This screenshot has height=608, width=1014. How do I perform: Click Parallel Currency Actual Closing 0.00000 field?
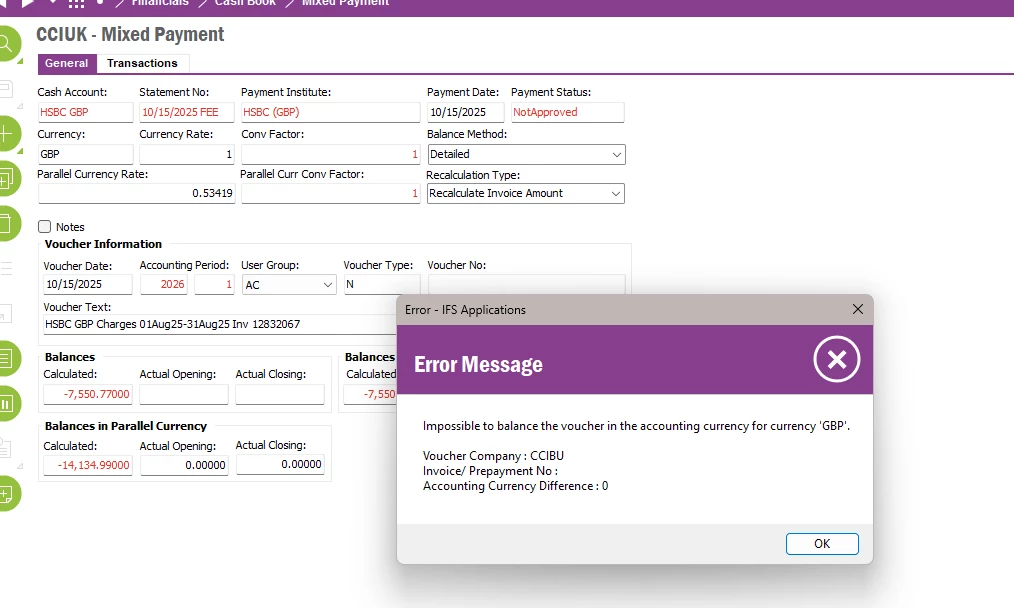point(280,464)
